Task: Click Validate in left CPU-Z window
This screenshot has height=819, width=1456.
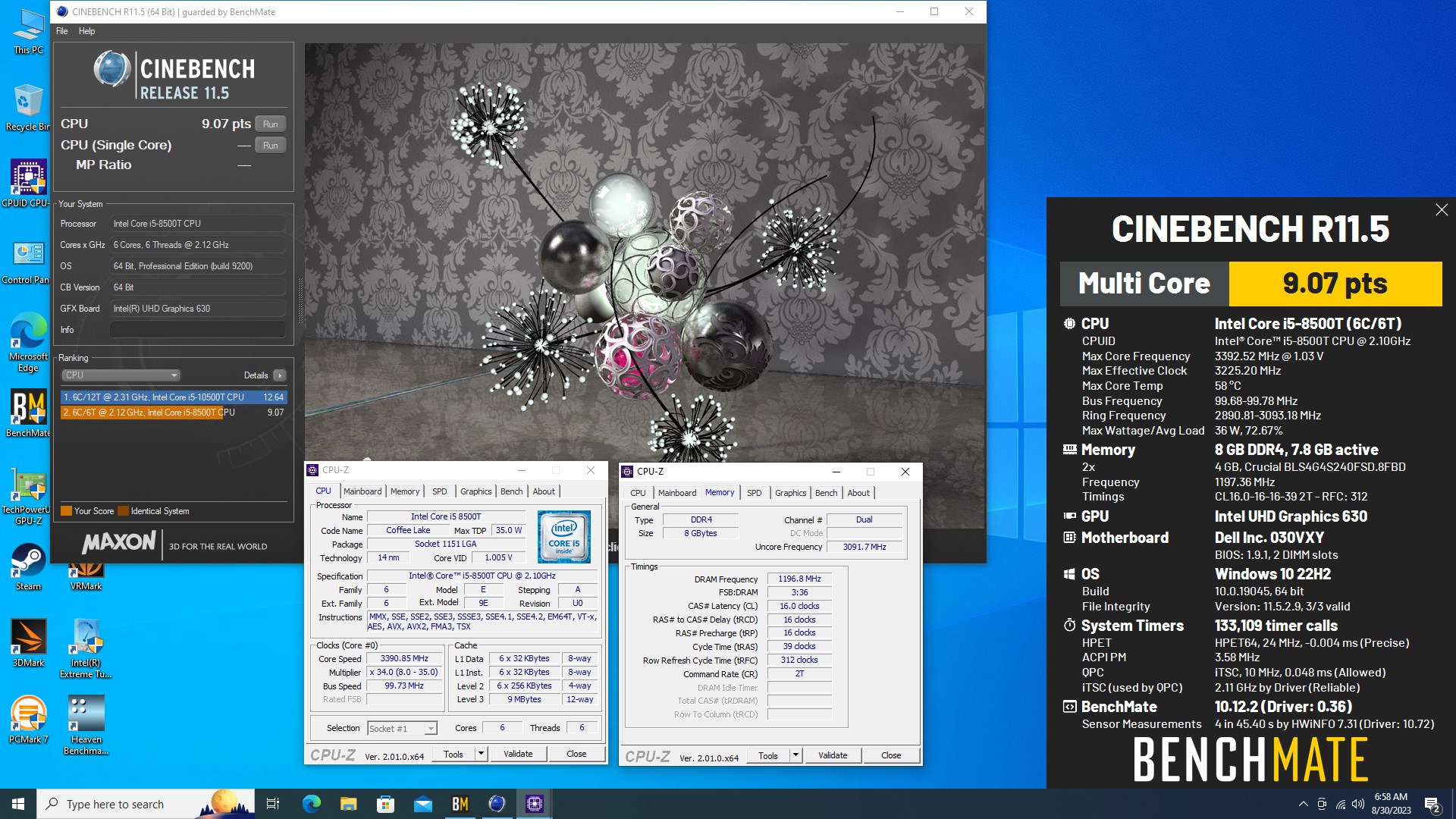Action: click(518, 754)
